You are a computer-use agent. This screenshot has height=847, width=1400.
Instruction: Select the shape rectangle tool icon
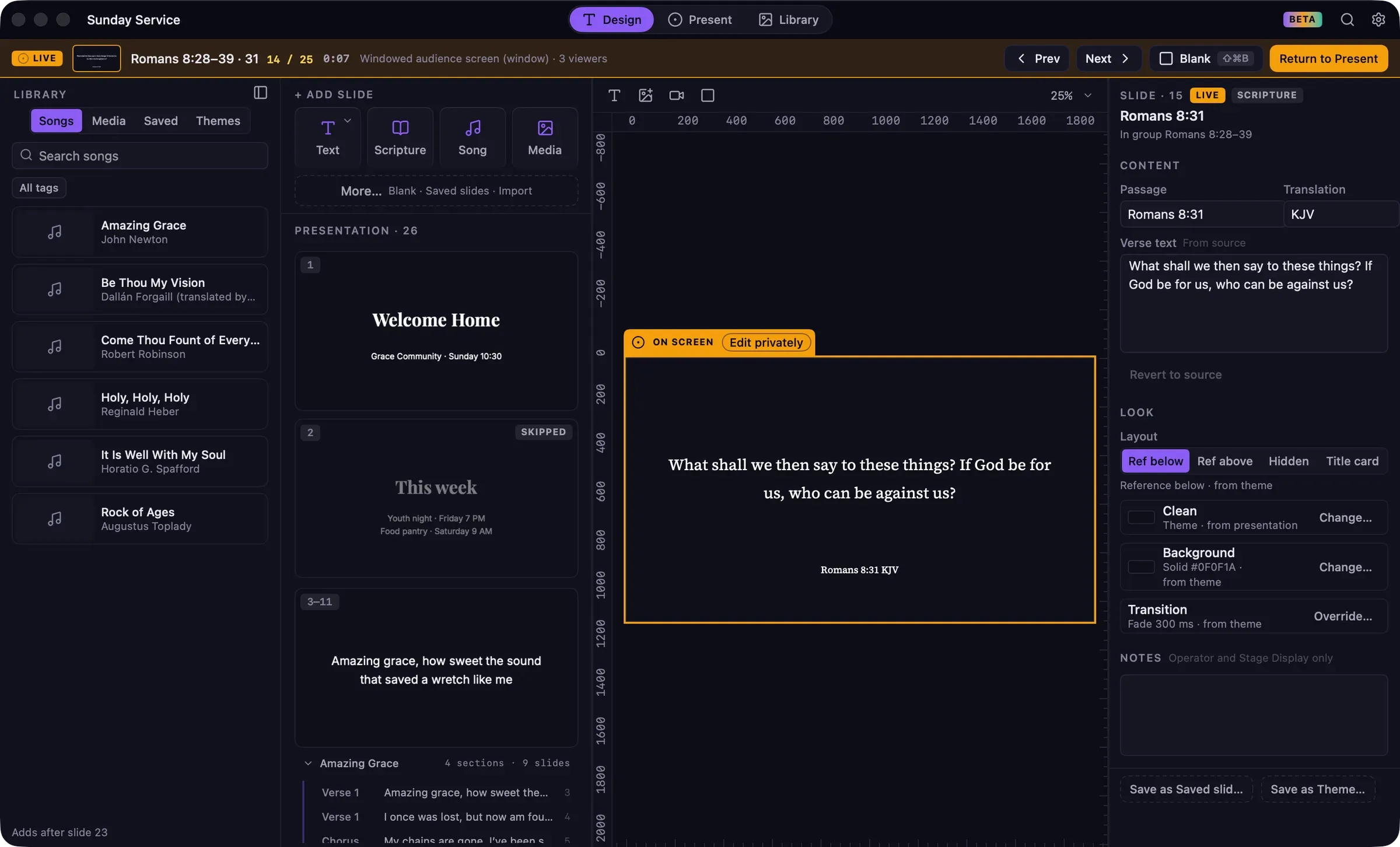tap(708, 95)
